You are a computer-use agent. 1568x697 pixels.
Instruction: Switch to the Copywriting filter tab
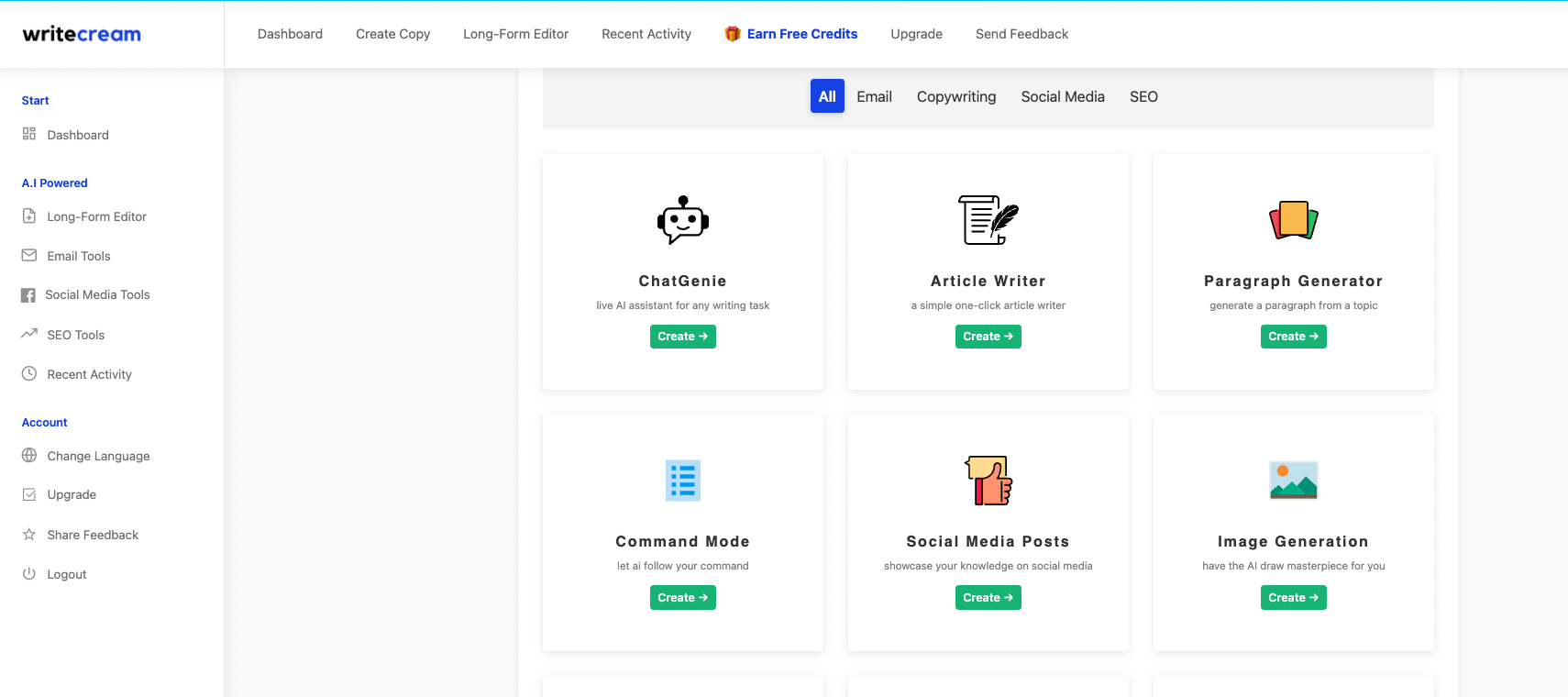[955, 96]
